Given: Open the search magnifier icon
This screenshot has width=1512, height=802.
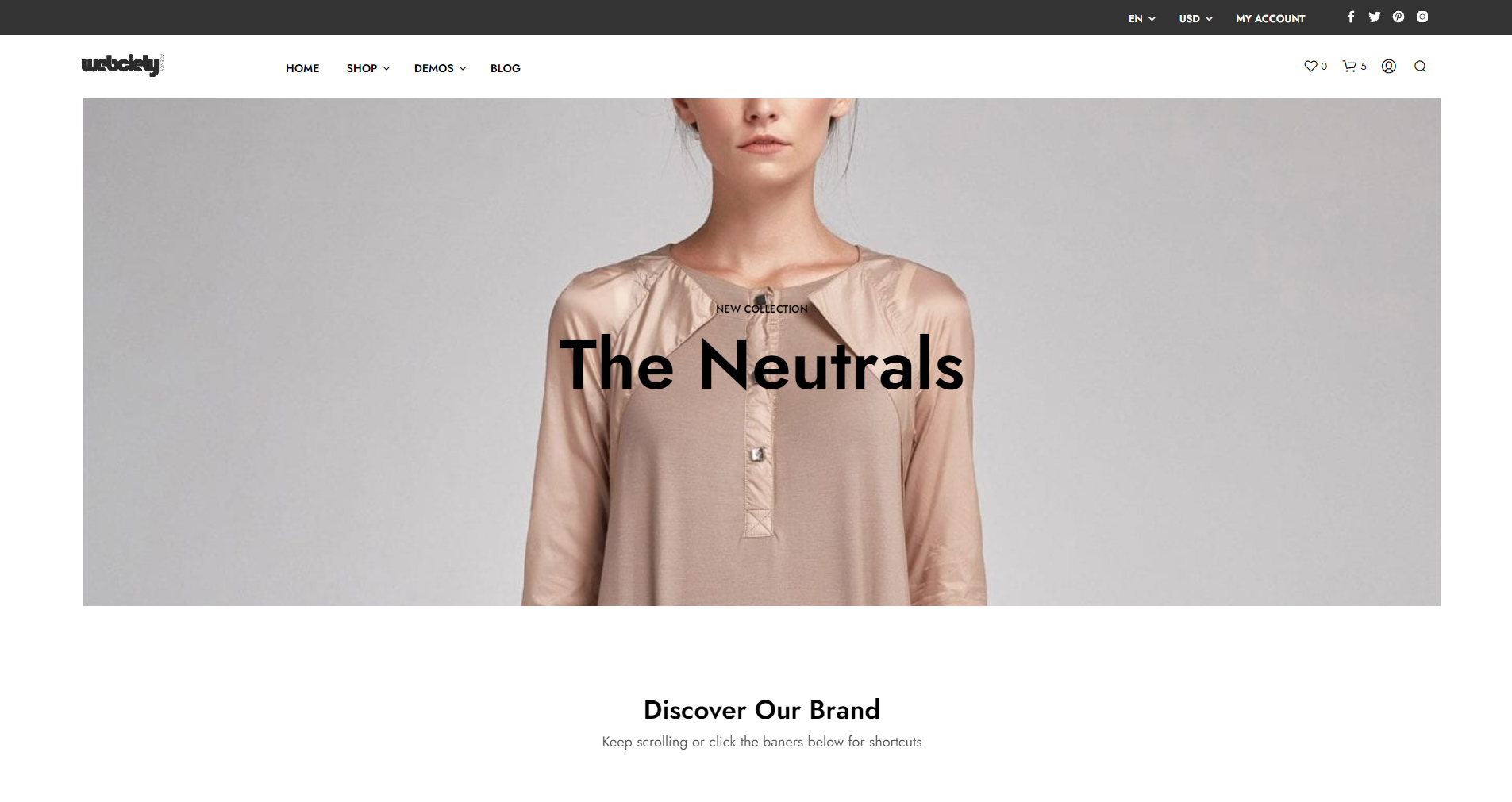Looking at the screenshot, I should coord(1420,67).
